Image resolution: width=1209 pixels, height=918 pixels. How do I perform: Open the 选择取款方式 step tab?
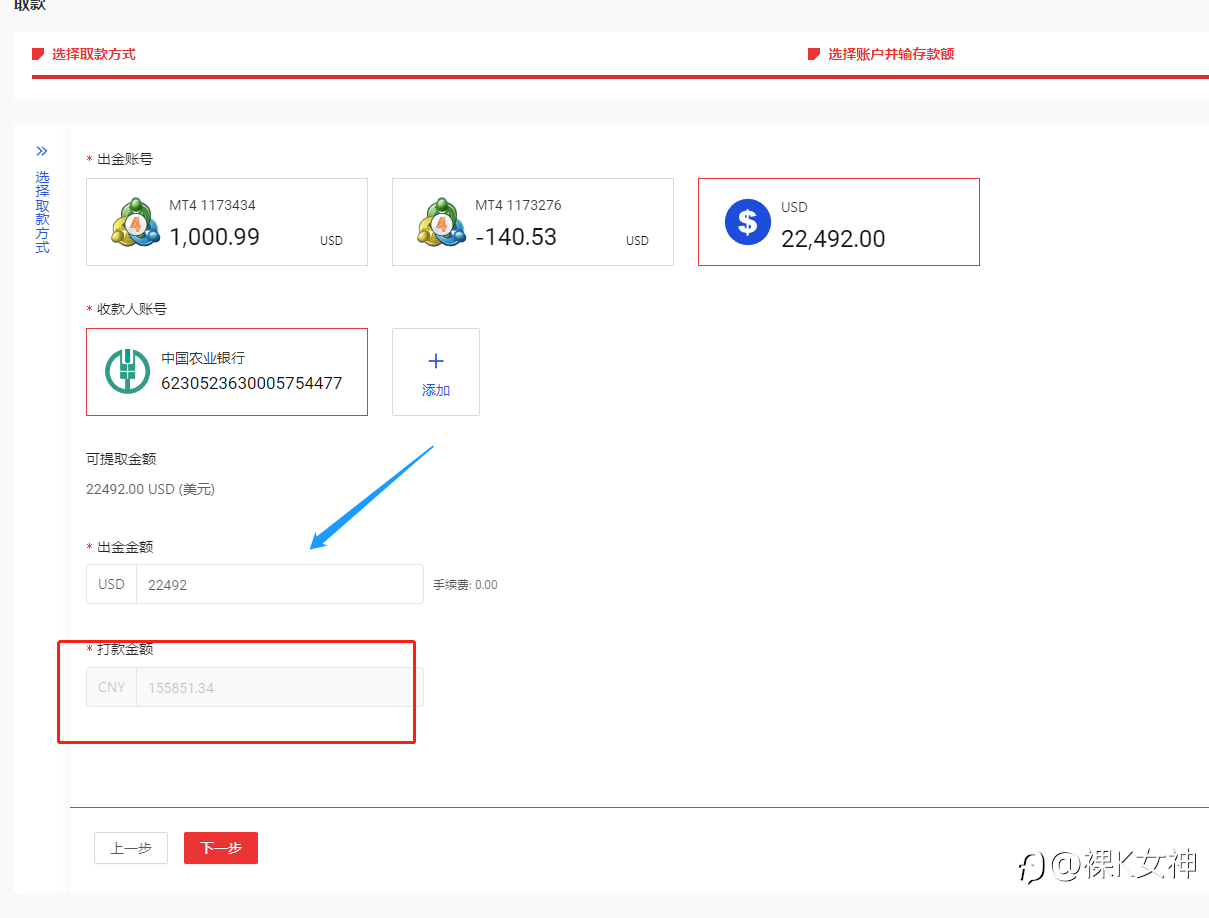pos(93,54)
